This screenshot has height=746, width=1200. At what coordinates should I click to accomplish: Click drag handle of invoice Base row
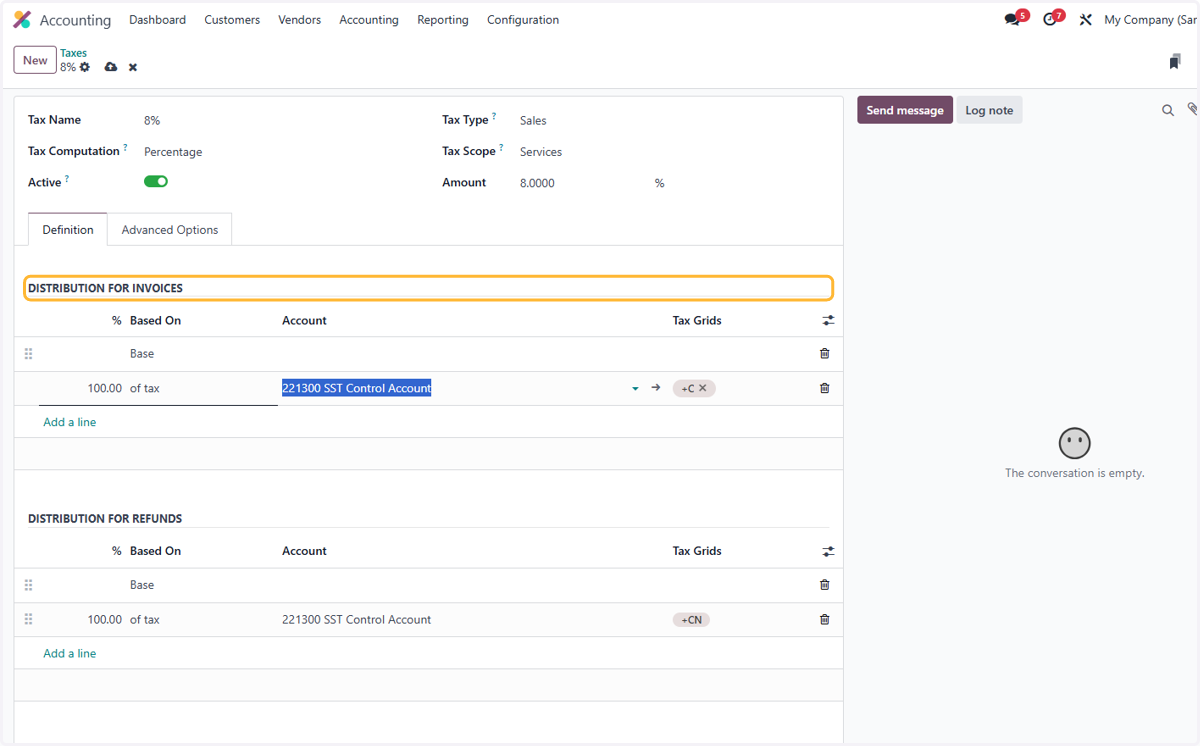(28, 354)
